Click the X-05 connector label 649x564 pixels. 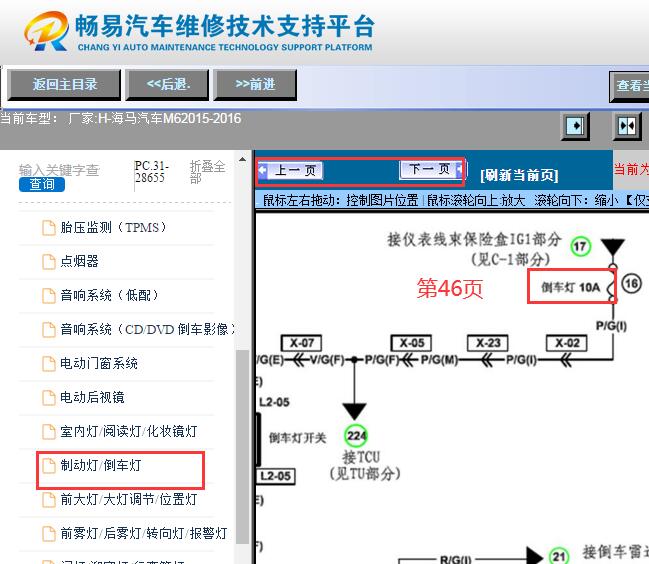point(411,343)
